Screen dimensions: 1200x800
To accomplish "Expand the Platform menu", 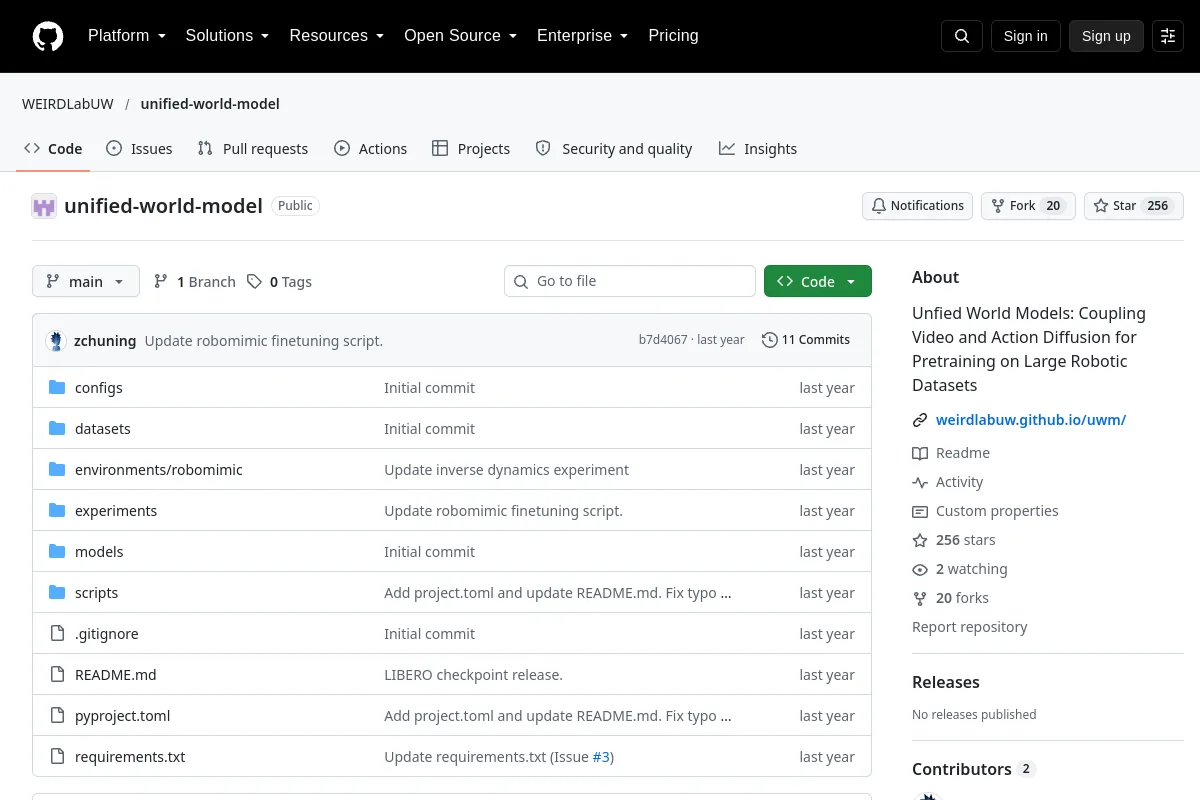I will coord(126,36).
